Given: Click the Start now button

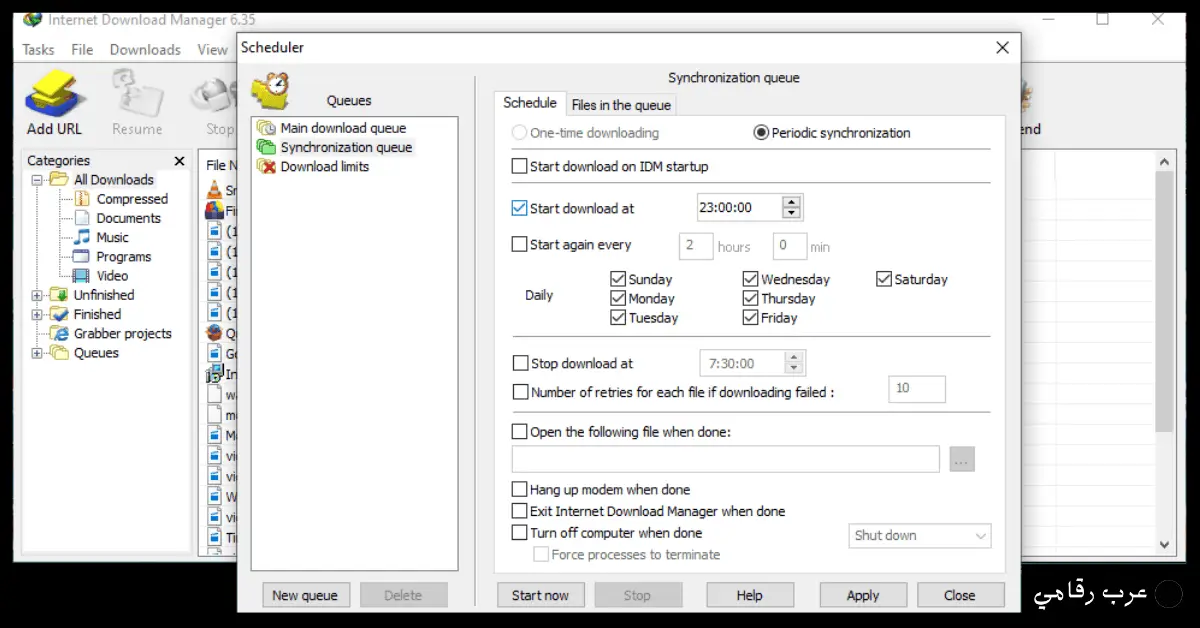Looking at the screenshot, I should coord(540,595).
